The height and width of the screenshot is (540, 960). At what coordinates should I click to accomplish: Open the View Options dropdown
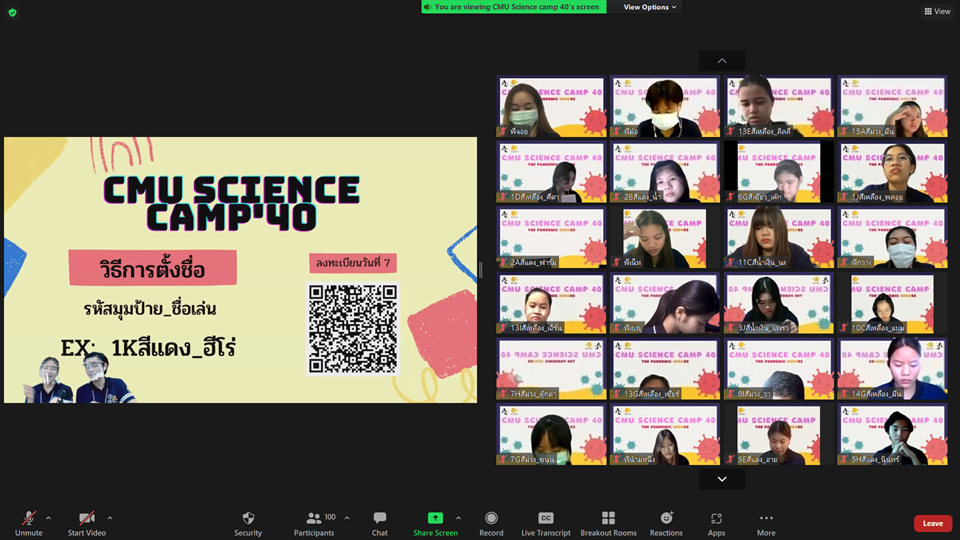(650, 7)
